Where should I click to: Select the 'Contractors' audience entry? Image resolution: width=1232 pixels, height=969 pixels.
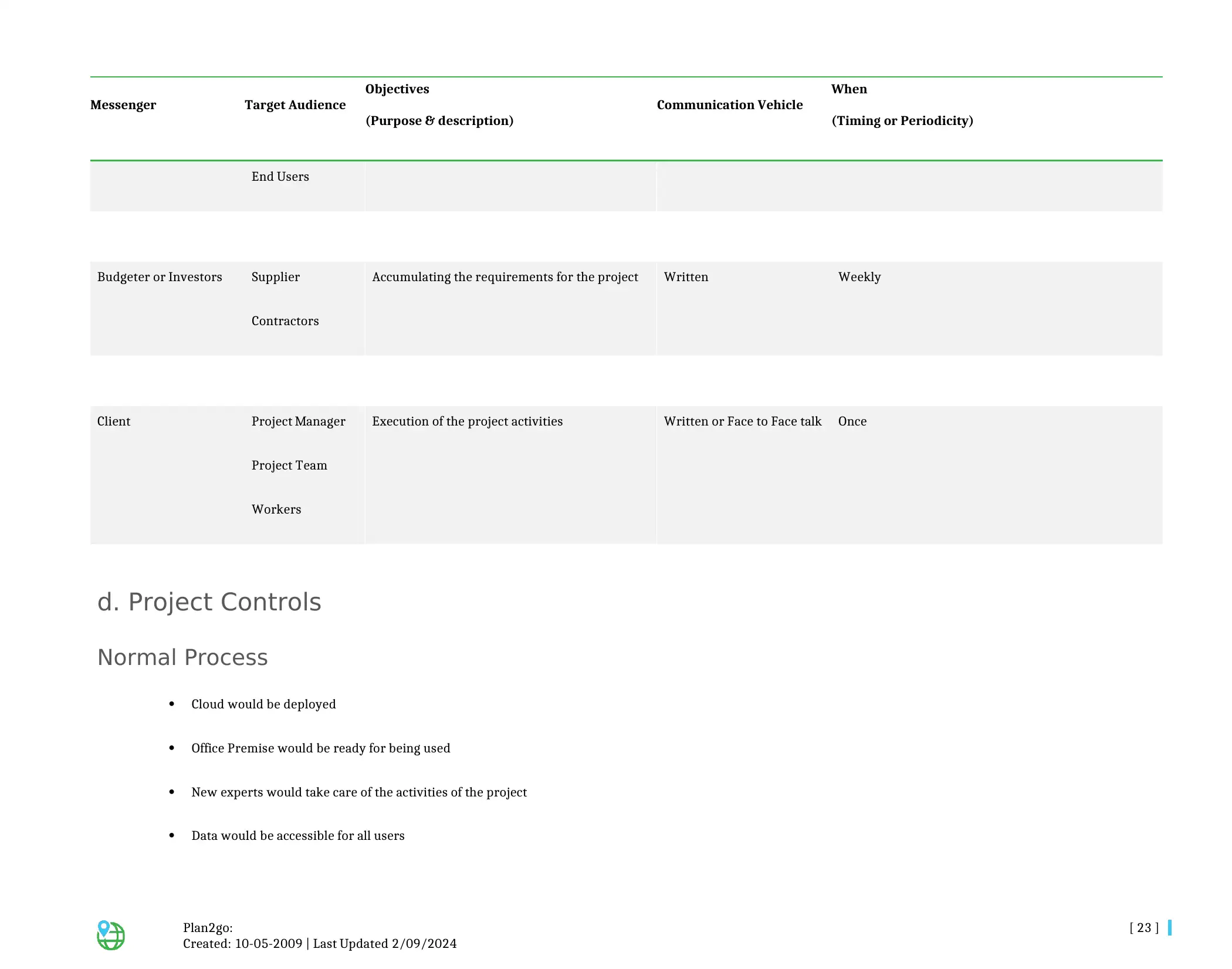[x=285, y=321]
